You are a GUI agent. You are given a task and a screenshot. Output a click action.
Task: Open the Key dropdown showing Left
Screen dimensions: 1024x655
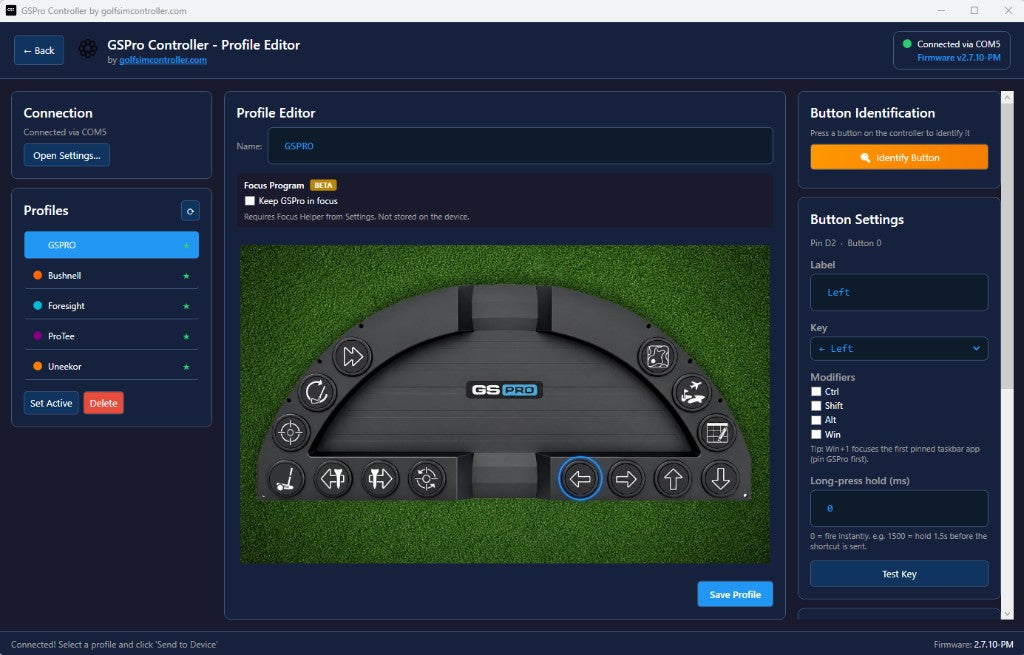tap(899, 349)
